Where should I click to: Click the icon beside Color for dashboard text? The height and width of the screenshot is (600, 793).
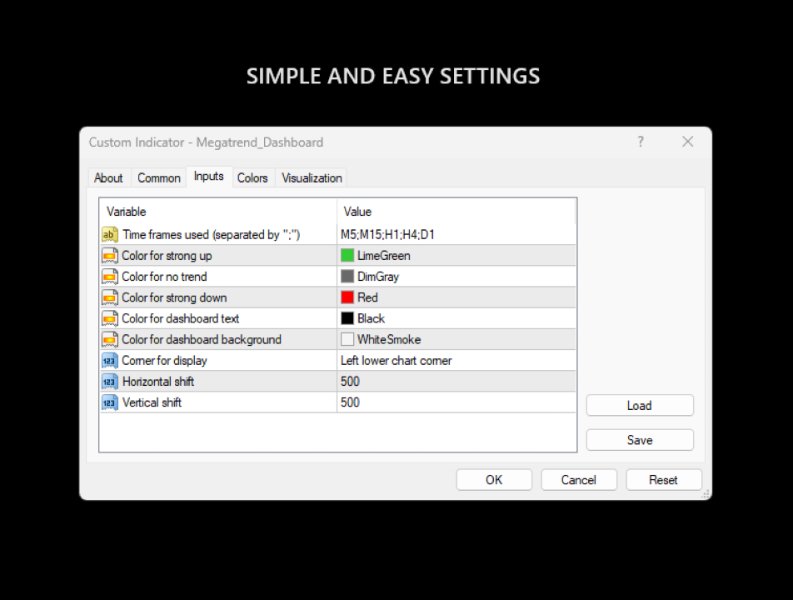(x=109, y=319)
